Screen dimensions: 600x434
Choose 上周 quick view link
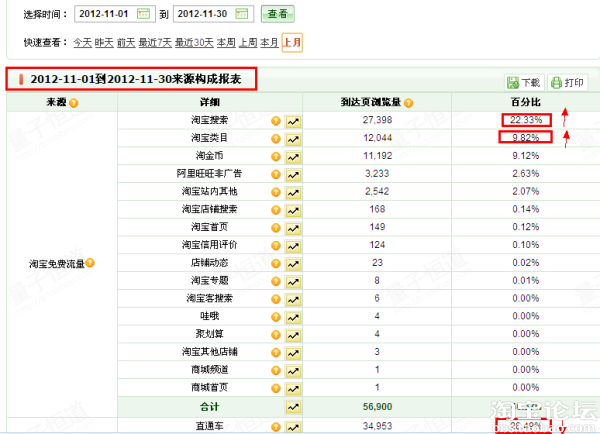(248, 42)
